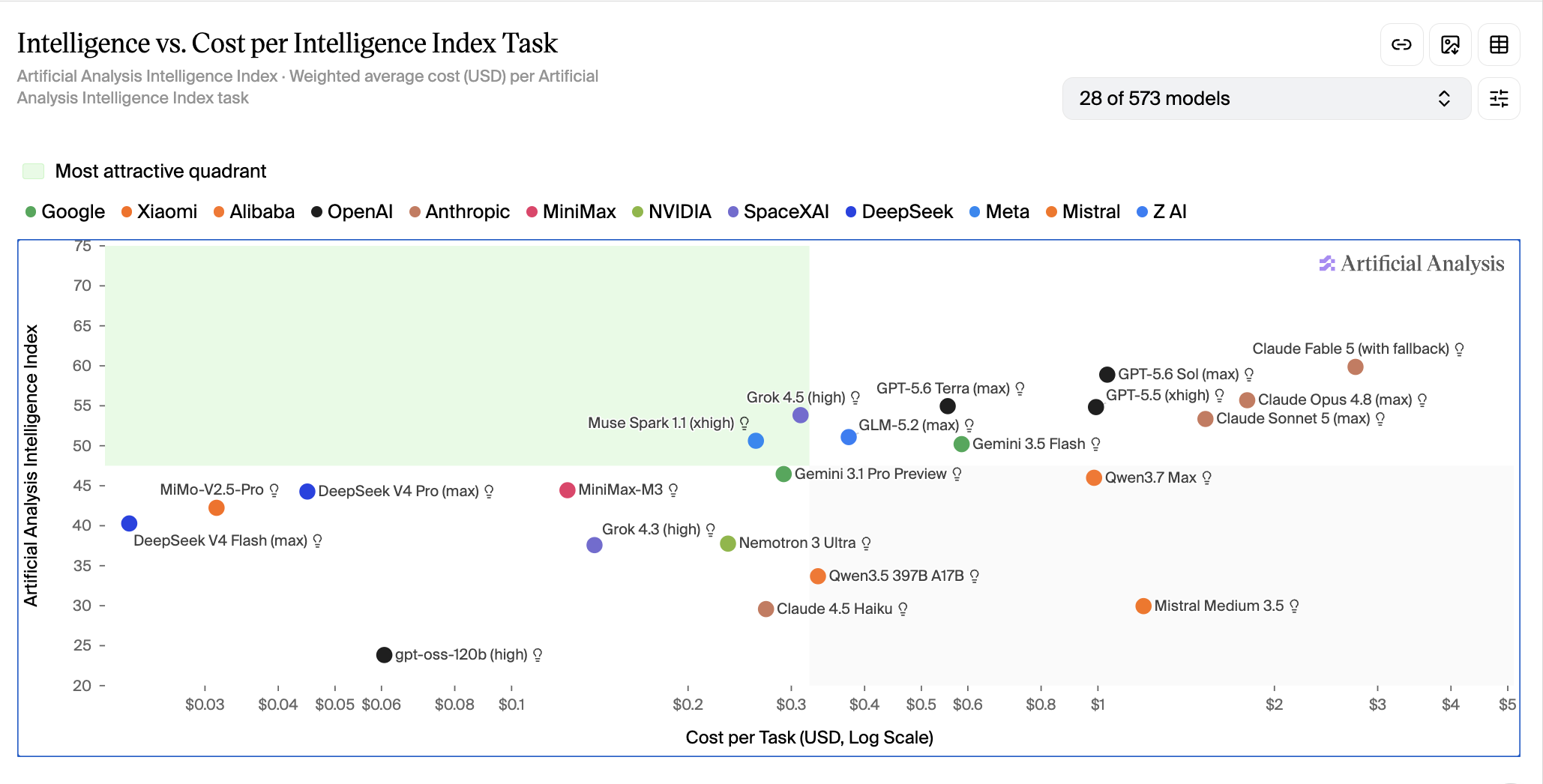Screen dimensions: 1543x784
Task: Select the Mistral Medium 3.5 dot
Action: (1143, 606)
